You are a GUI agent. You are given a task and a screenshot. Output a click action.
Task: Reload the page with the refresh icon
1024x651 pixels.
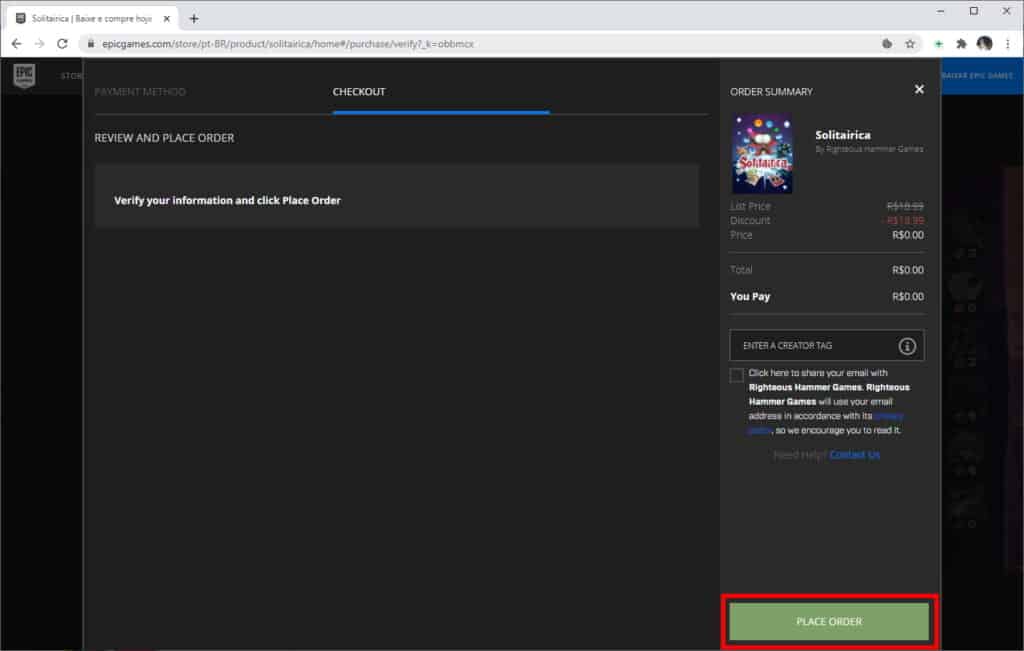(62, 44)
